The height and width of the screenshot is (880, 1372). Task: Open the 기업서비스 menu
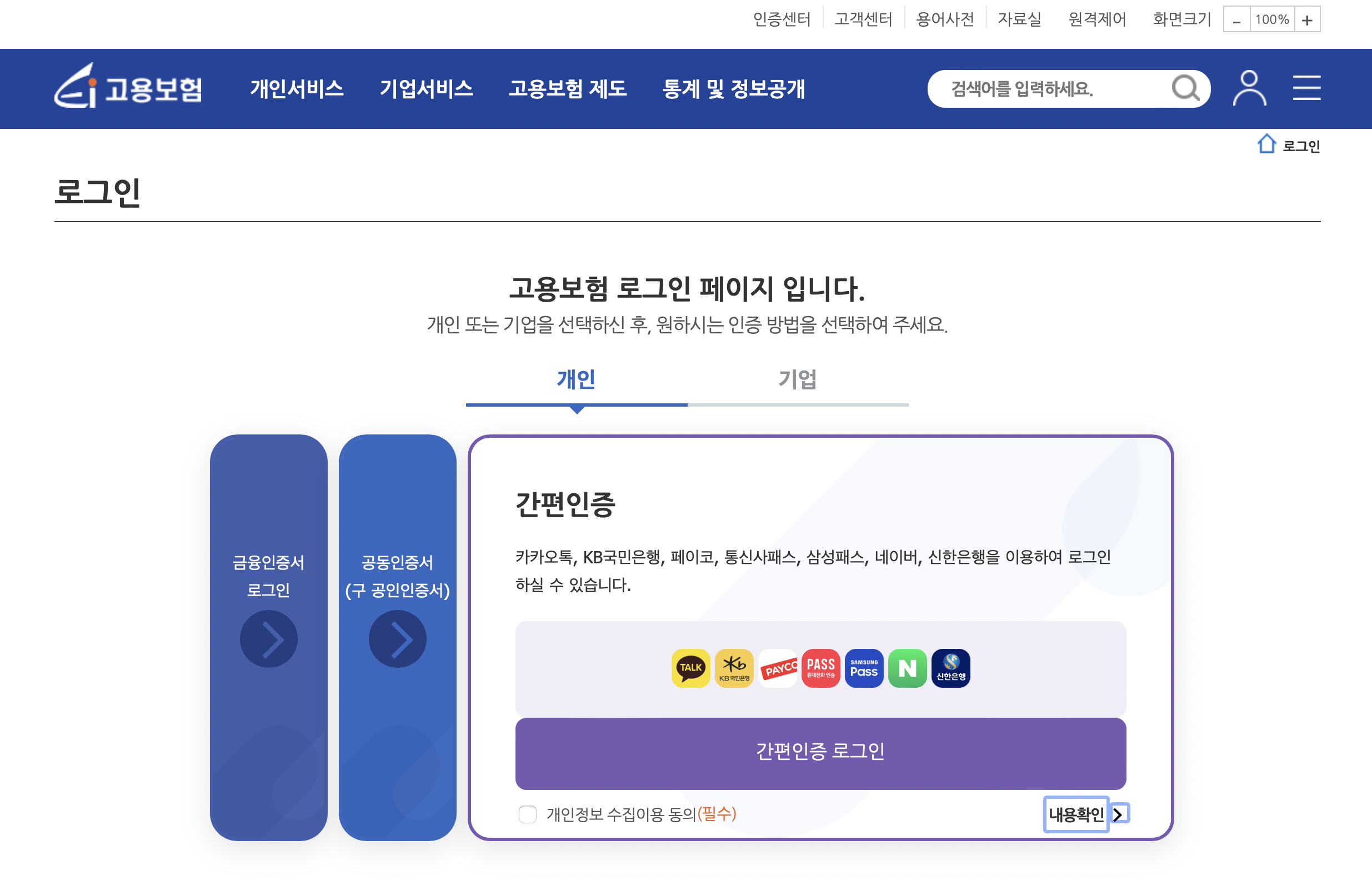tap(426, 88)
